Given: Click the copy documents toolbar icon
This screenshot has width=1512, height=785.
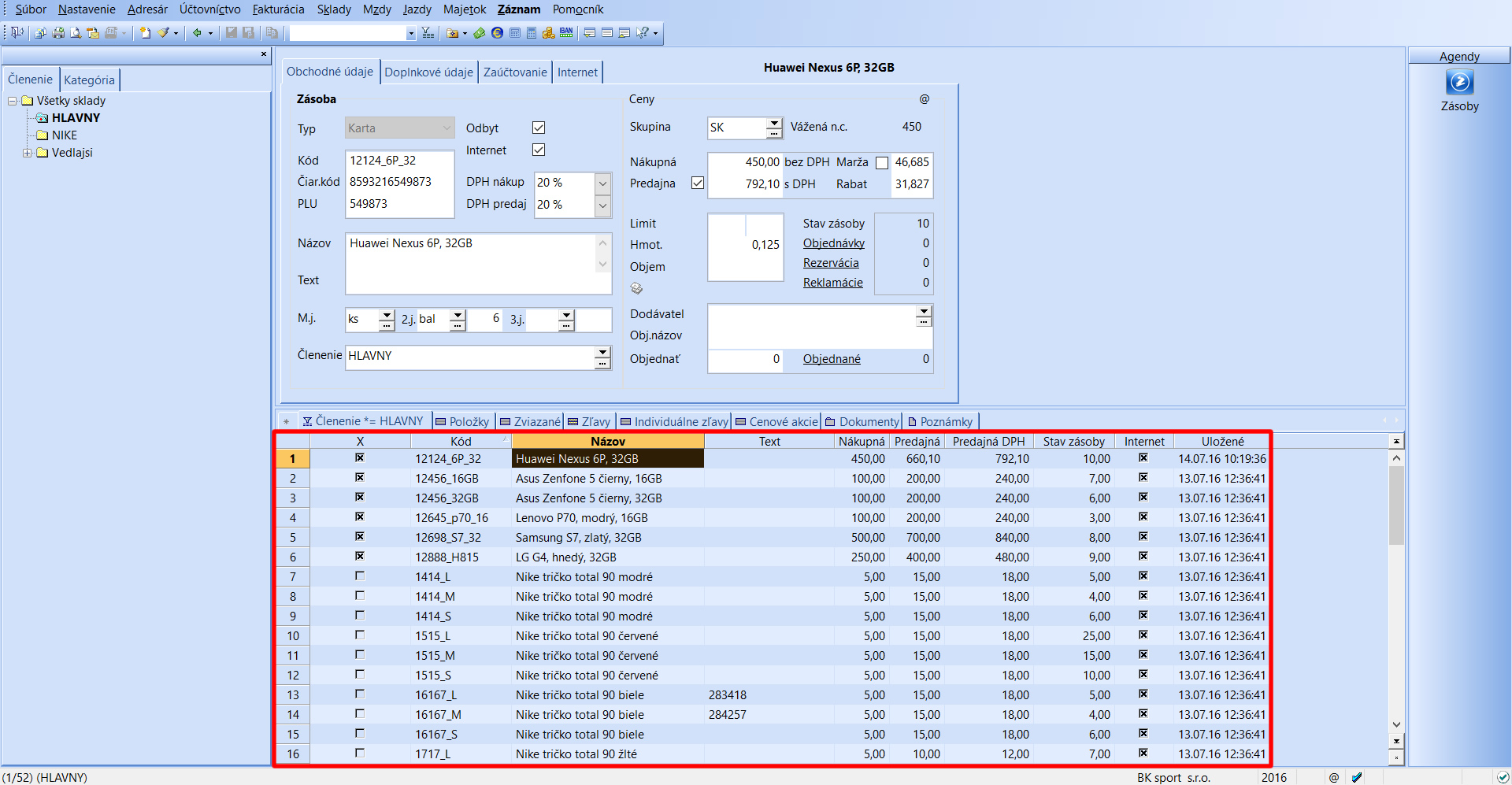Looking at the screenshot, I should [272, 33].
